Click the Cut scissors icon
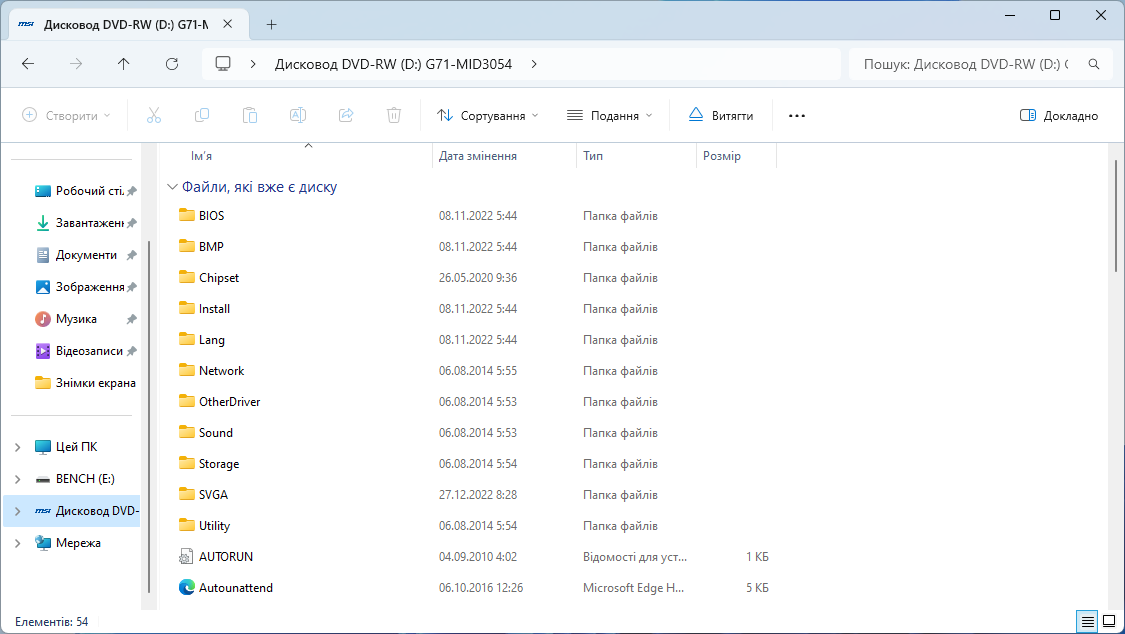1125x634 pixels. (154, 115)
